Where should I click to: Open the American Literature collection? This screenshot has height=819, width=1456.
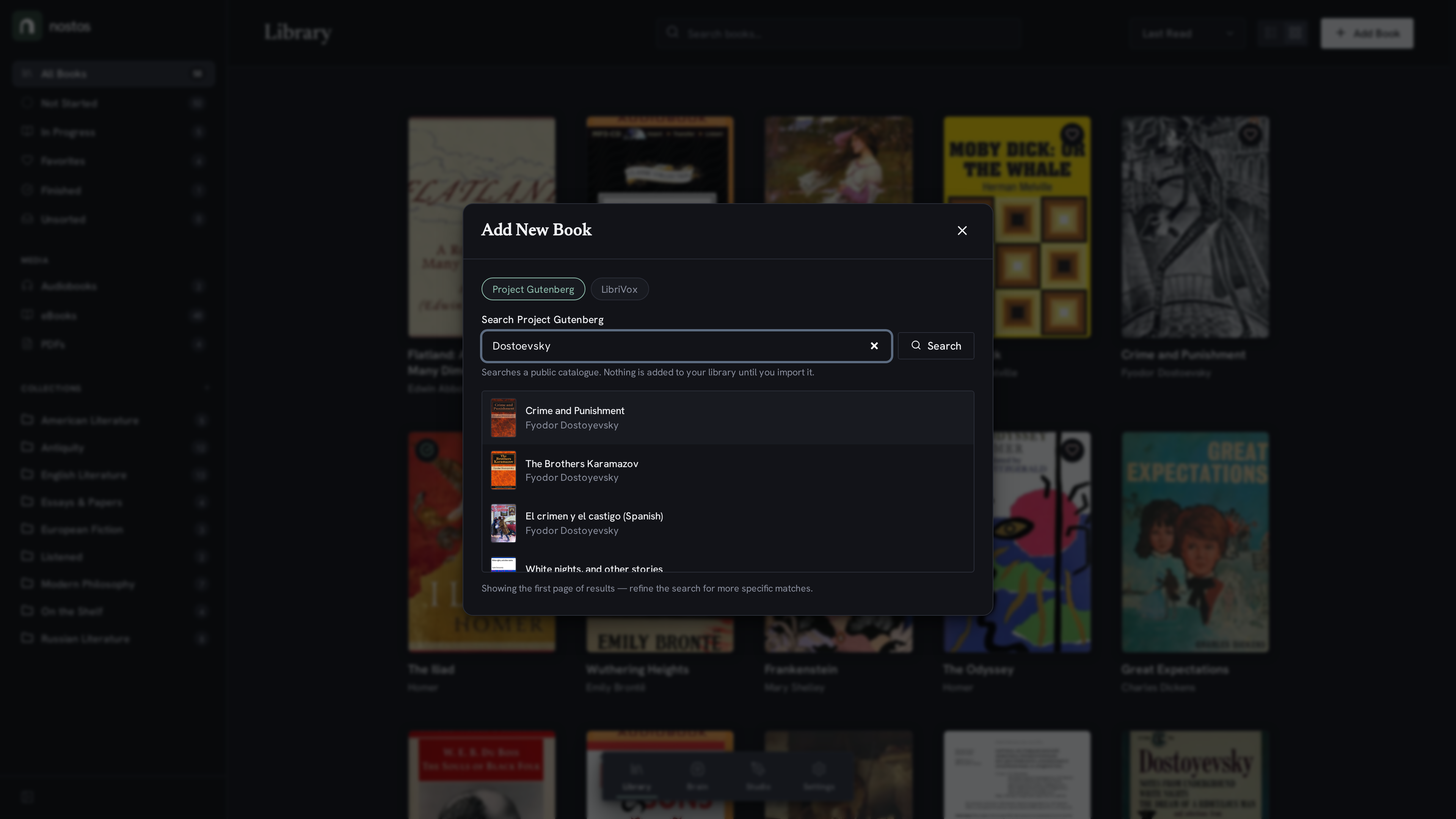[113, 420]
